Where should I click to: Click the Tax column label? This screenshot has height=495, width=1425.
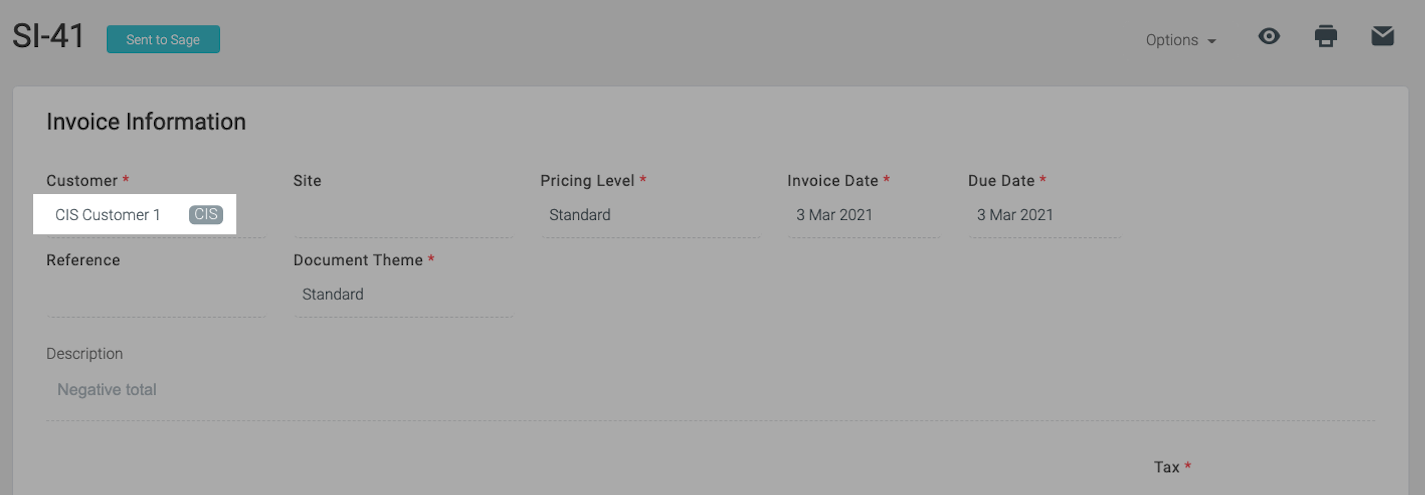pyautogui.click(x=1167, y=467)
